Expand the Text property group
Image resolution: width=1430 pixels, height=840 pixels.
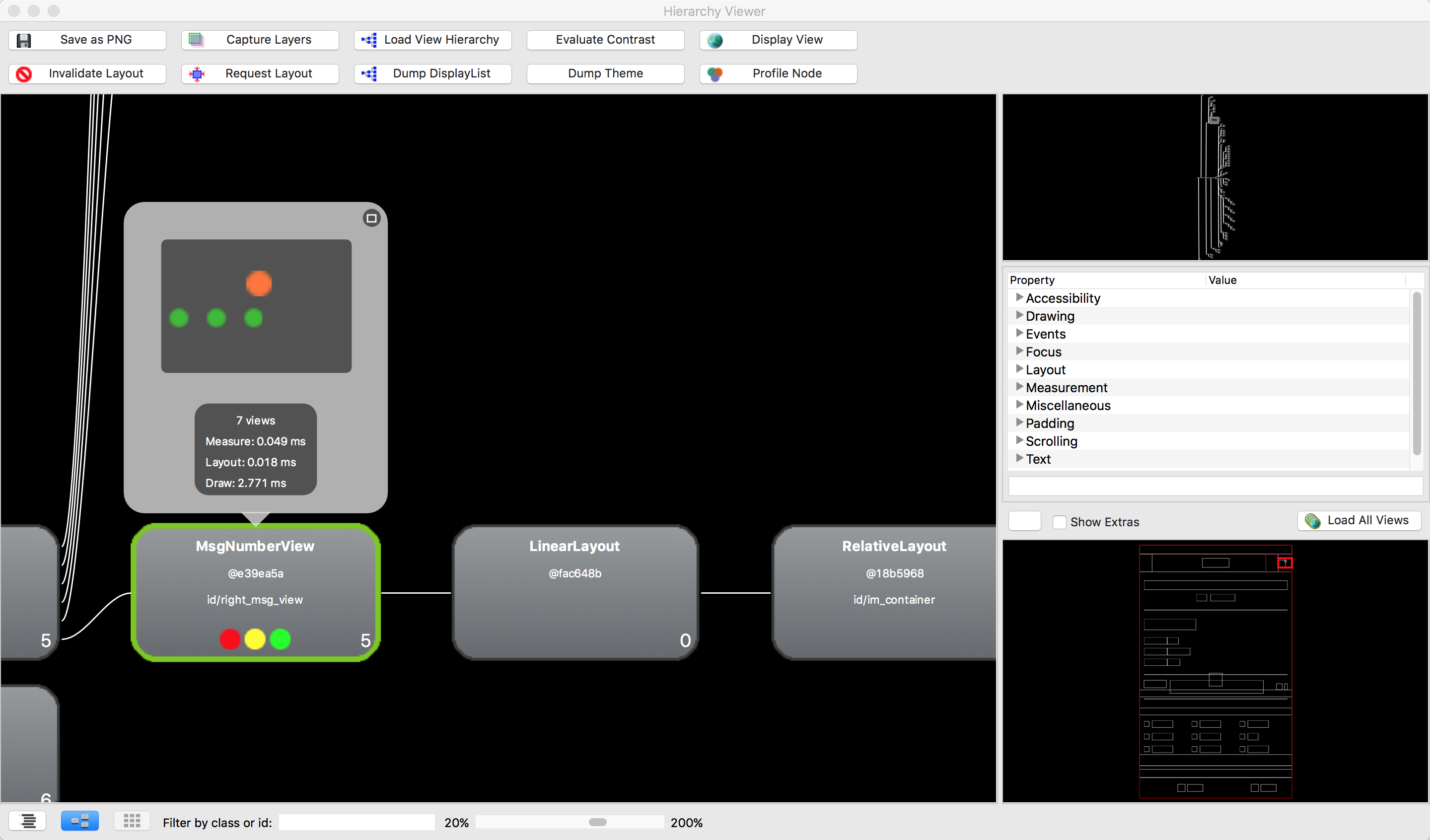[x=1019, y=458]
